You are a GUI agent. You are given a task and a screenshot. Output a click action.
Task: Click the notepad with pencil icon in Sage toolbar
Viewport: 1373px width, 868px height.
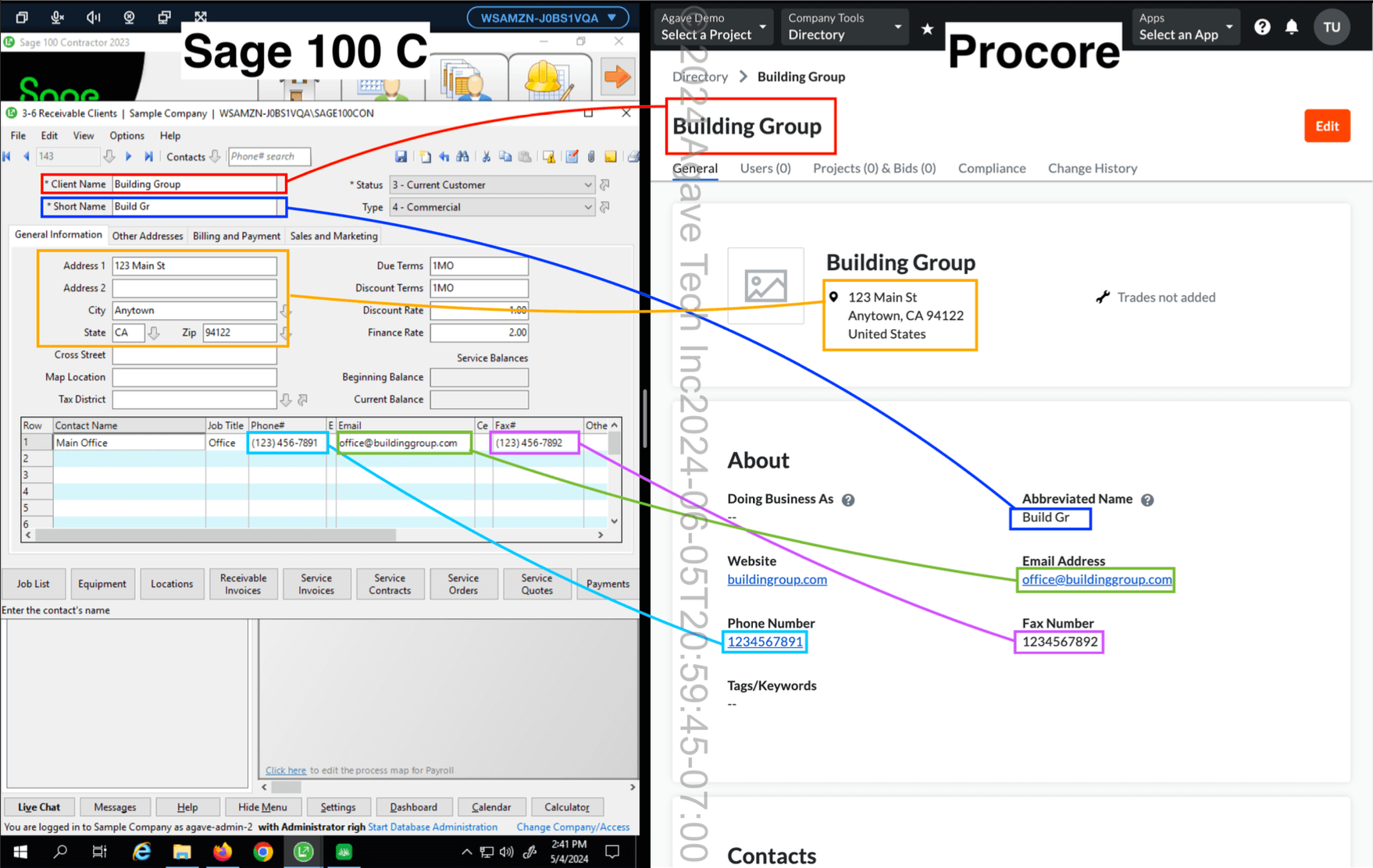point(572,156)
